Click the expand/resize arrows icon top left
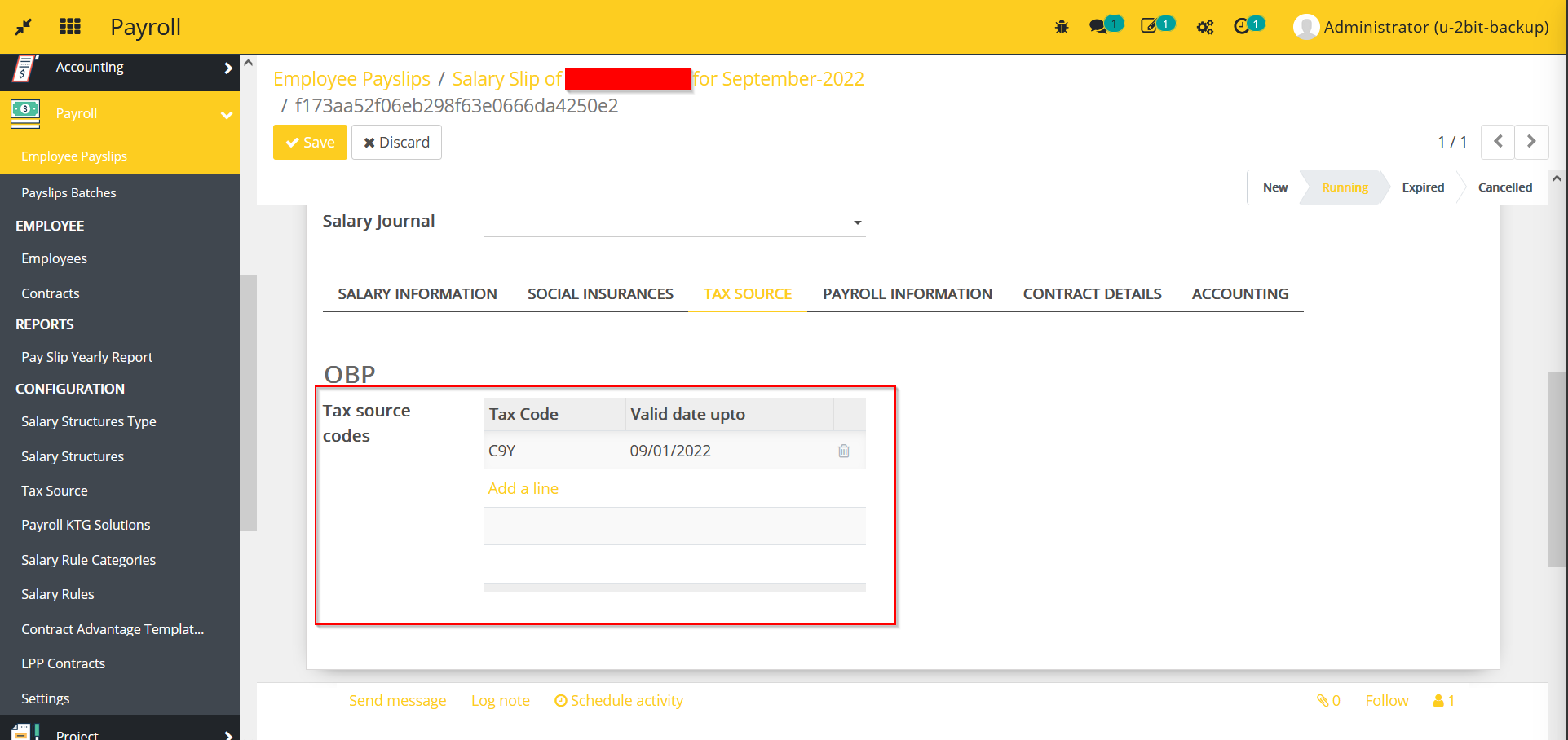 (24, 26)
